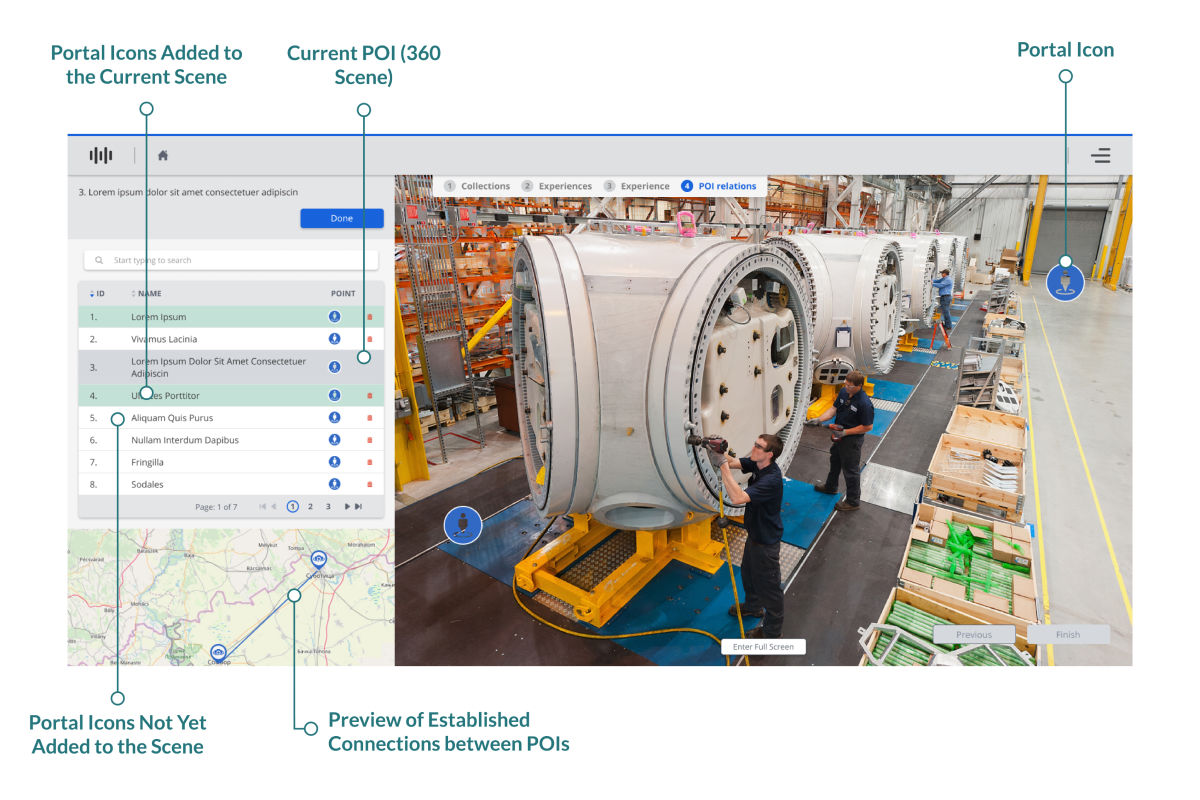Open the Collections step tab

(x=477, y=186)
